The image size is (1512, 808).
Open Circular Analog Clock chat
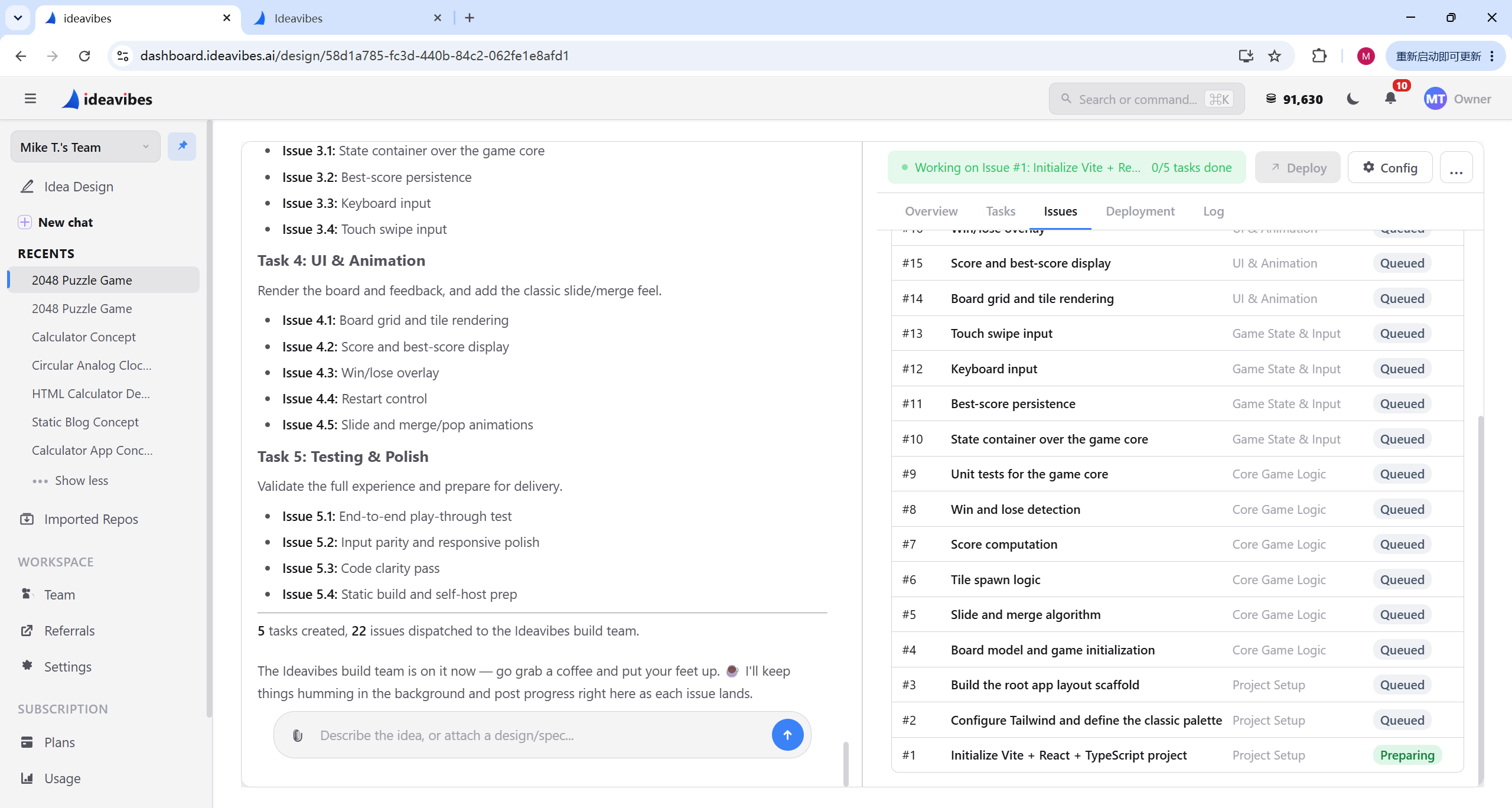point(92,365)
